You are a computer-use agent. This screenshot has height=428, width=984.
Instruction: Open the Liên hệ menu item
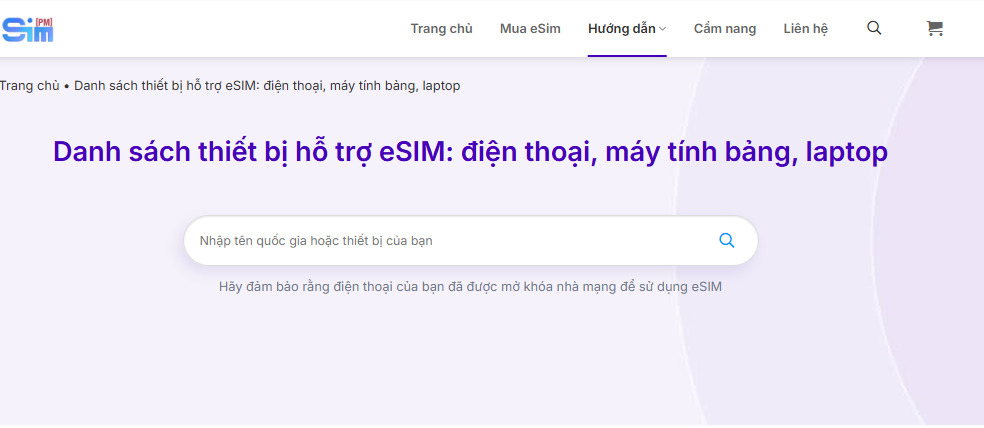(806, 29)
